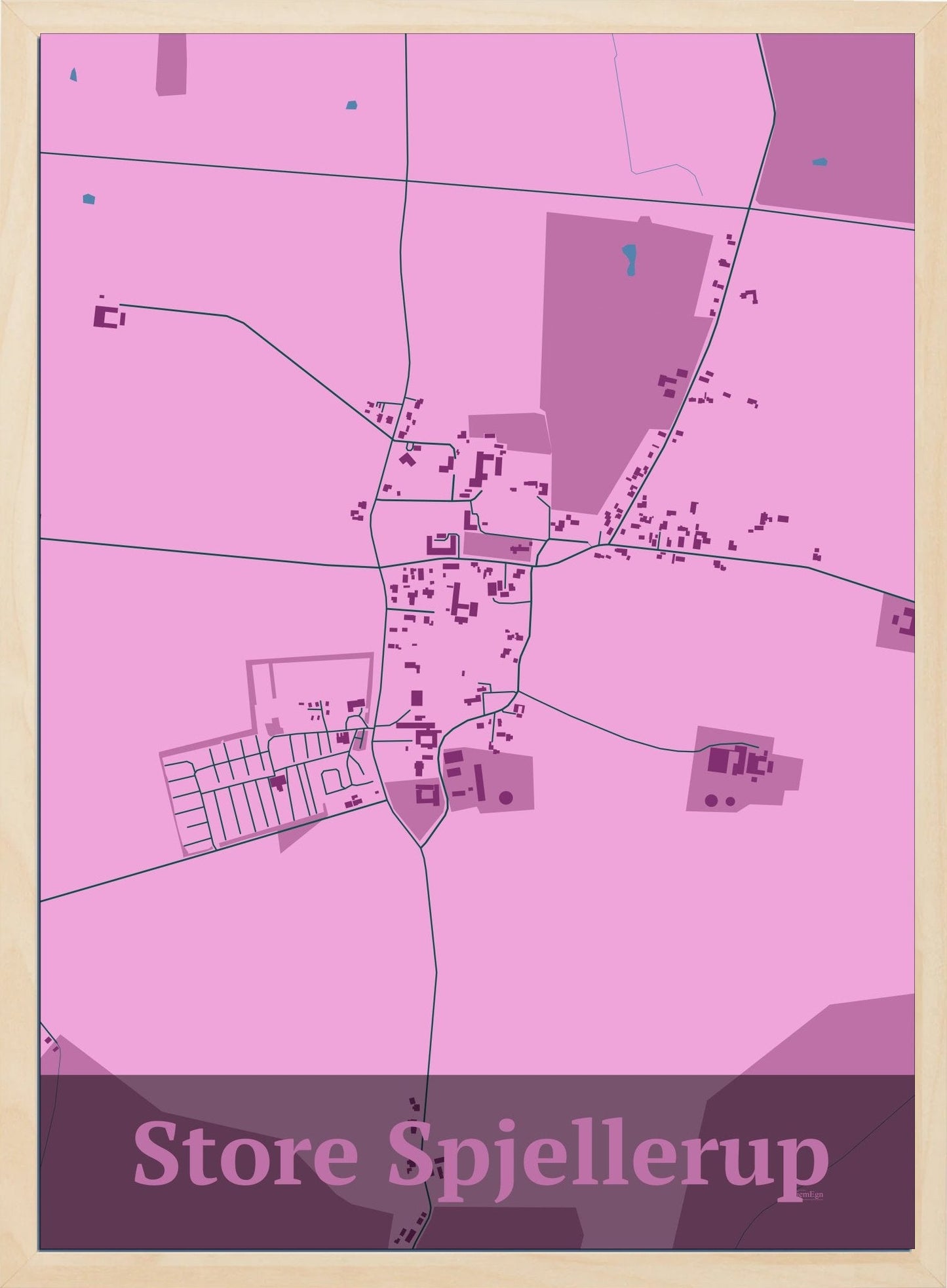Click the single round silo south of the village

tap(505, 797)
